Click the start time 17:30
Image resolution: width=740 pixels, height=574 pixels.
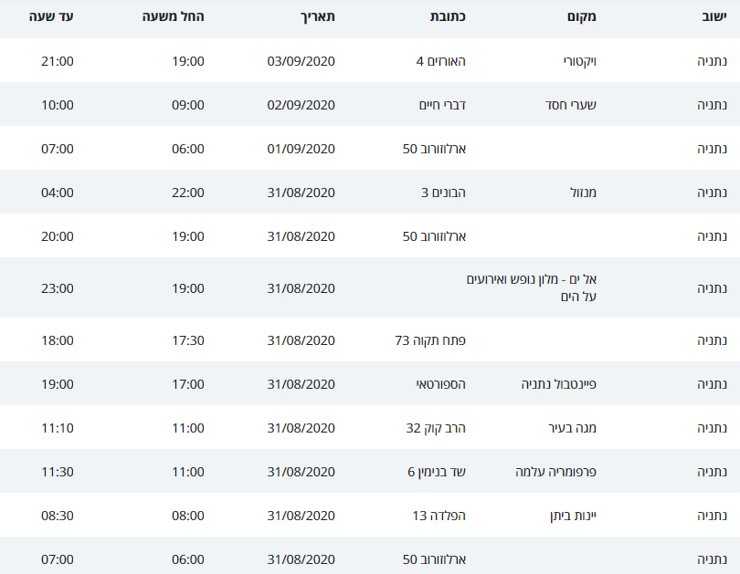(188, 340)
